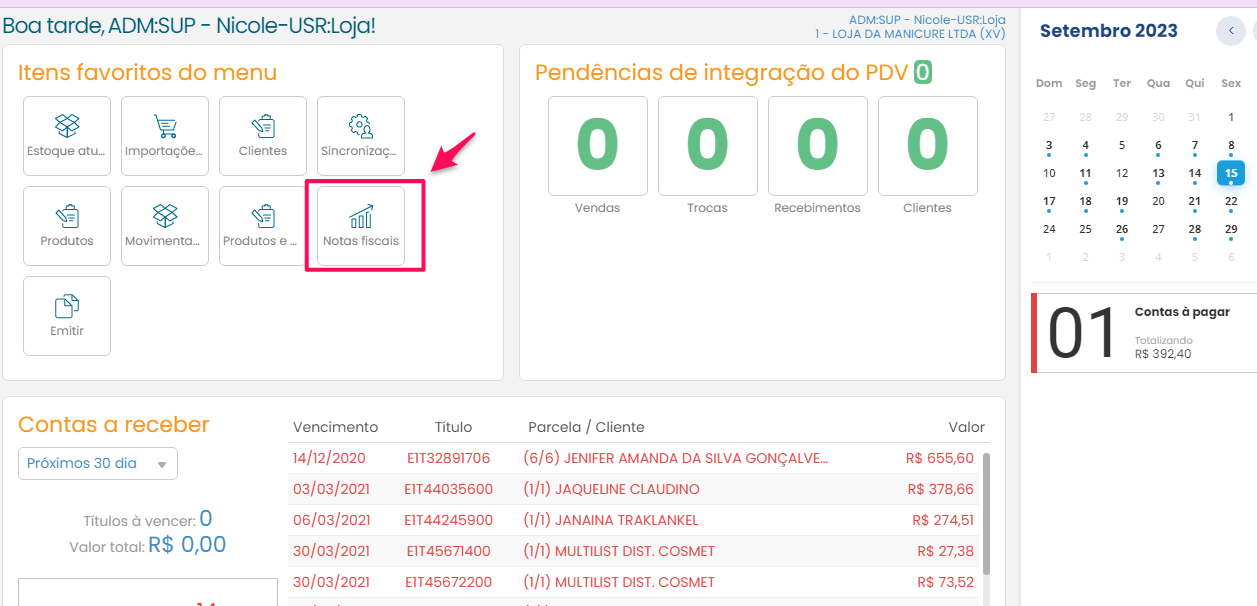The height and width of the screenshot is (606, 1257).
Task: Expand the Próximos 30 dias dropdown
Action: pyautogui.click(x=98, y=464)
